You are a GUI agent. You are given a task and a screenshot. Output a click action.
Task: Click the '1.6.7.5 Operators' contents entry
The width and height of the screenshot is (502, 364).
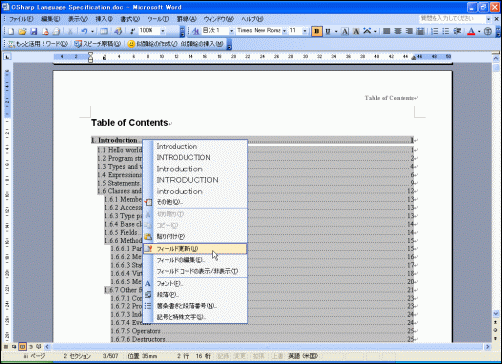coord(136,331)
